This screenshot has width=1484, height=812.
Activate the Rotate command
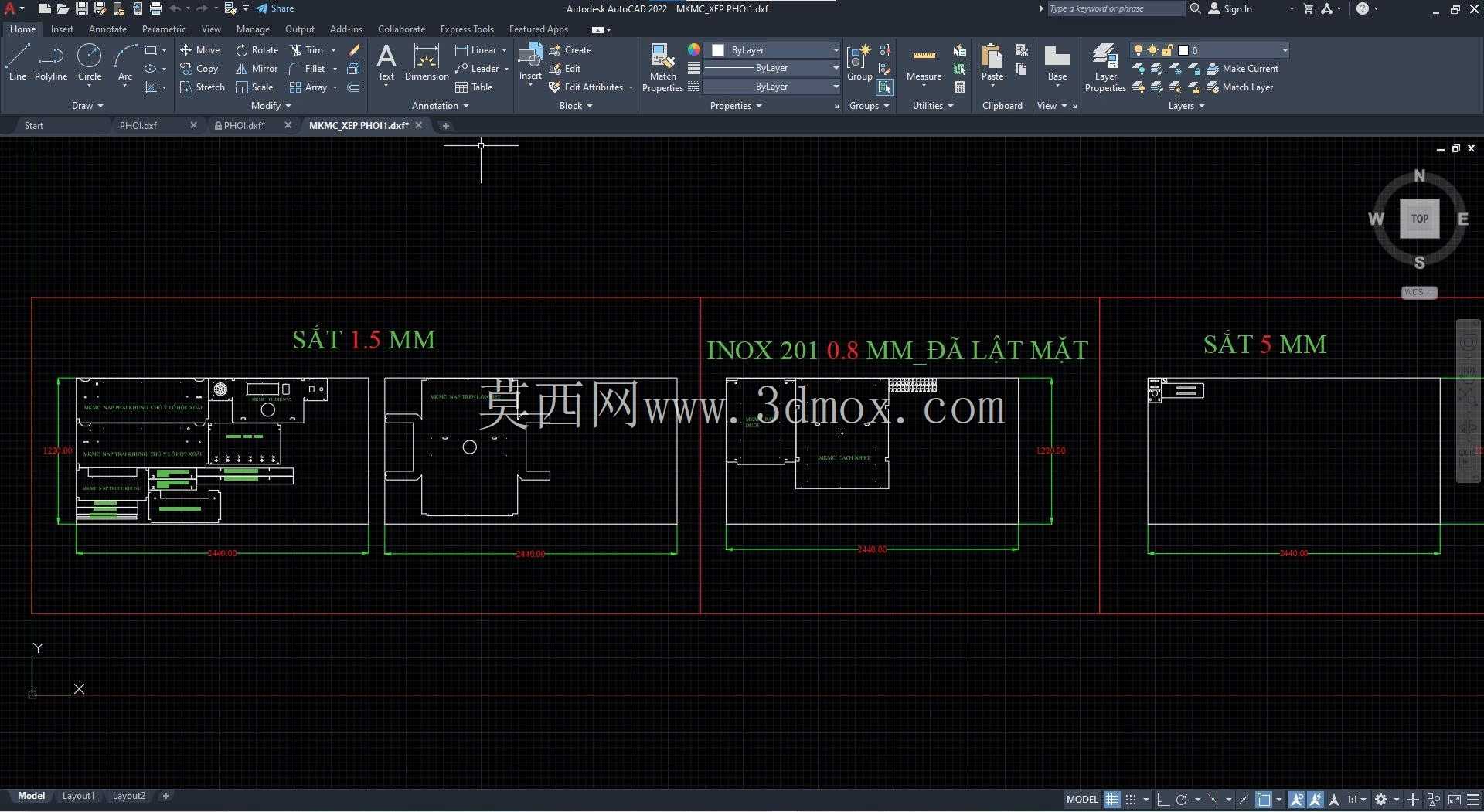(x=257, y=49)
